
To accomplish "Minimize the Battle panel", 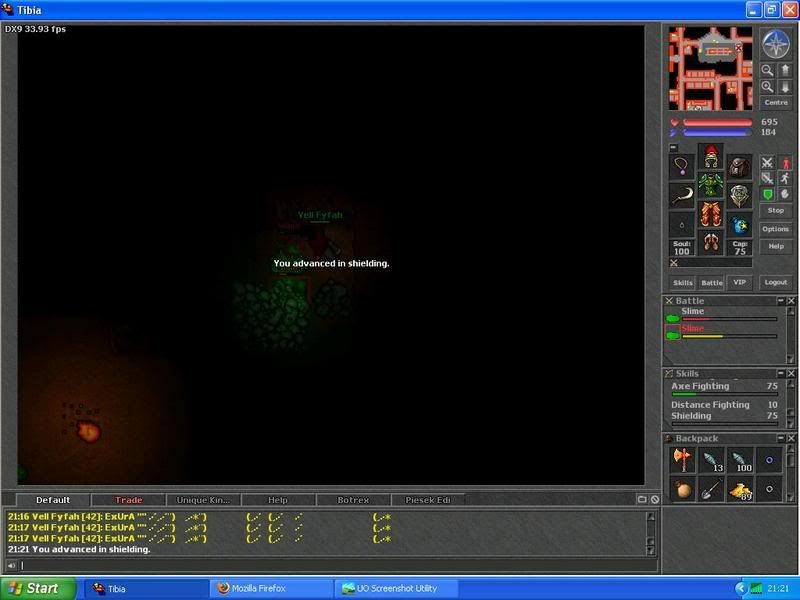I will [x=781, y=301].
